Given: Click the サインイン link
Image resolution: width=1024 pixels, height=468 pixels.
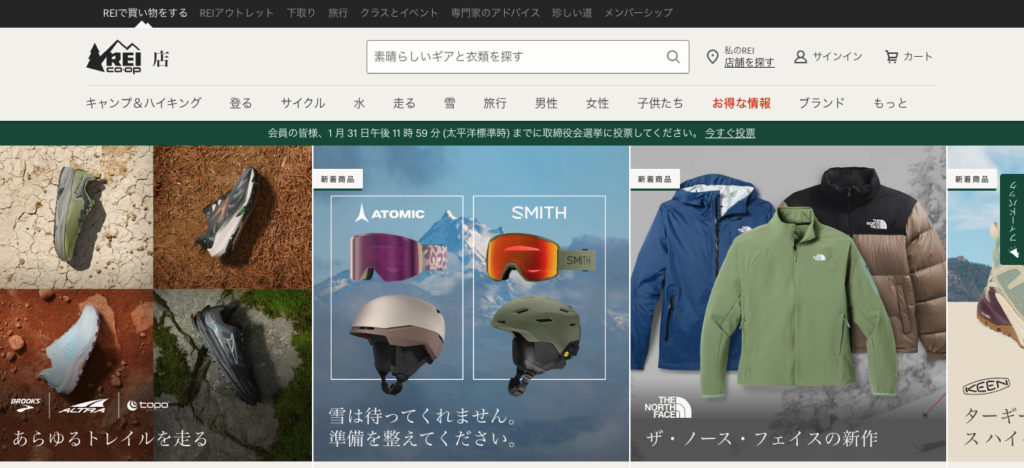Looking at the screenshot, I should click(837, 57).
